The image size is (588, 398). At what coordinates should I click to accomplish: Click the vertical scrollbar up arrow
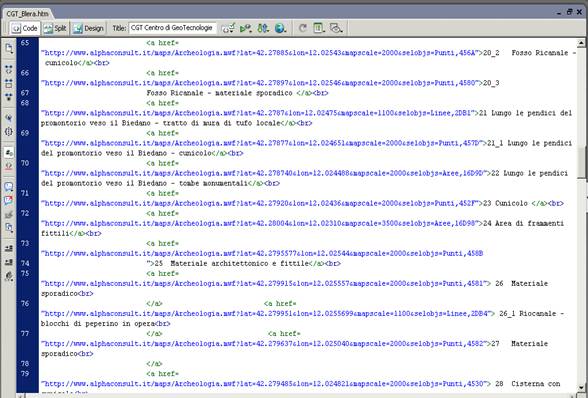tap(581, 43)
